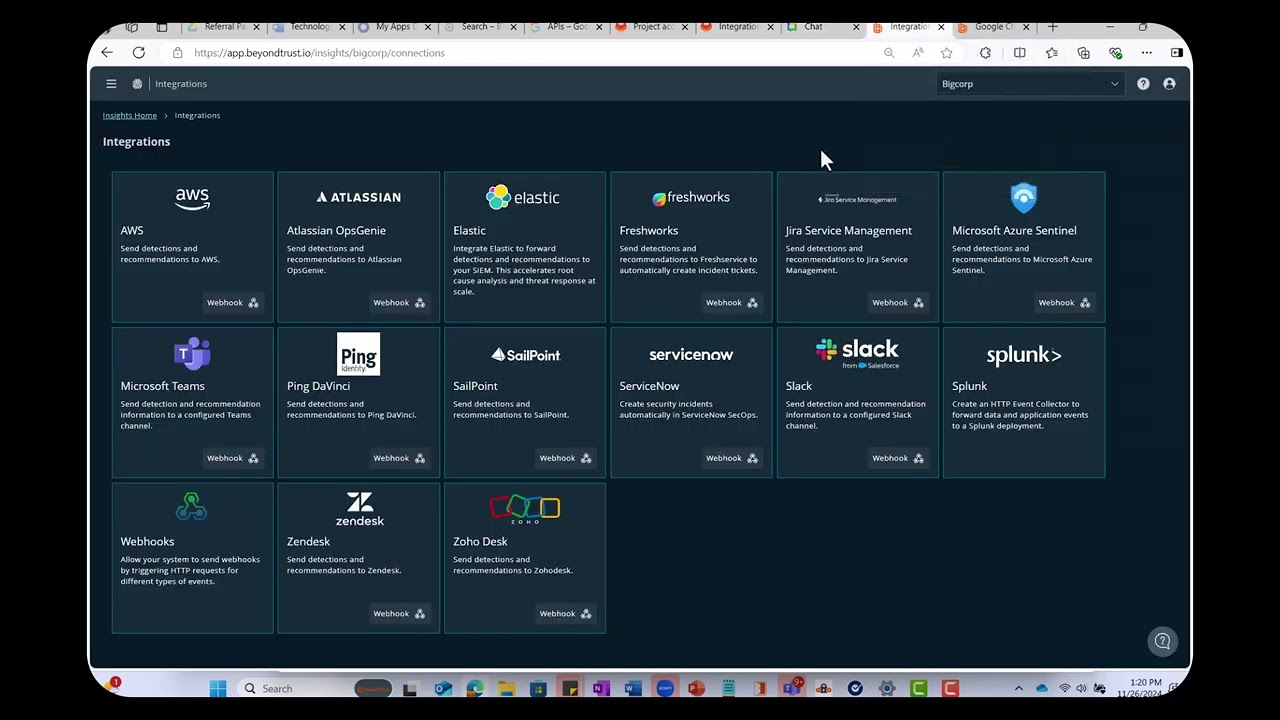The height and width of the screenshot is (720, 1280).
Task: Switch to the APIs Google browser tab
Action: 566,27
